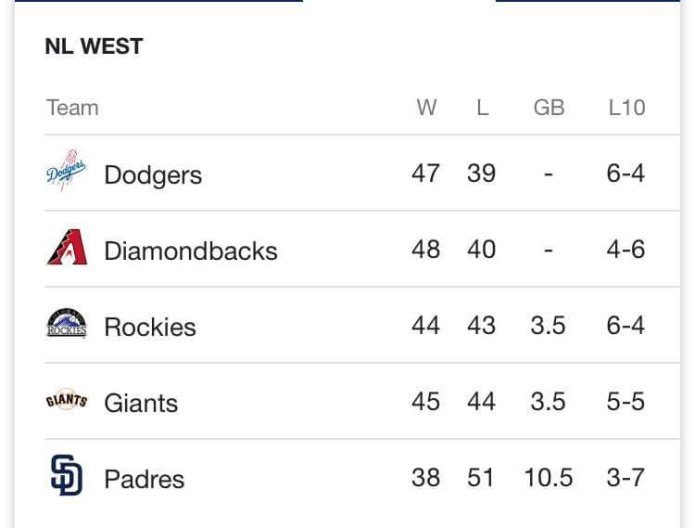The image size is (695, 528).
Task: Click the NL WEST division heading
Action: [94, 47]
